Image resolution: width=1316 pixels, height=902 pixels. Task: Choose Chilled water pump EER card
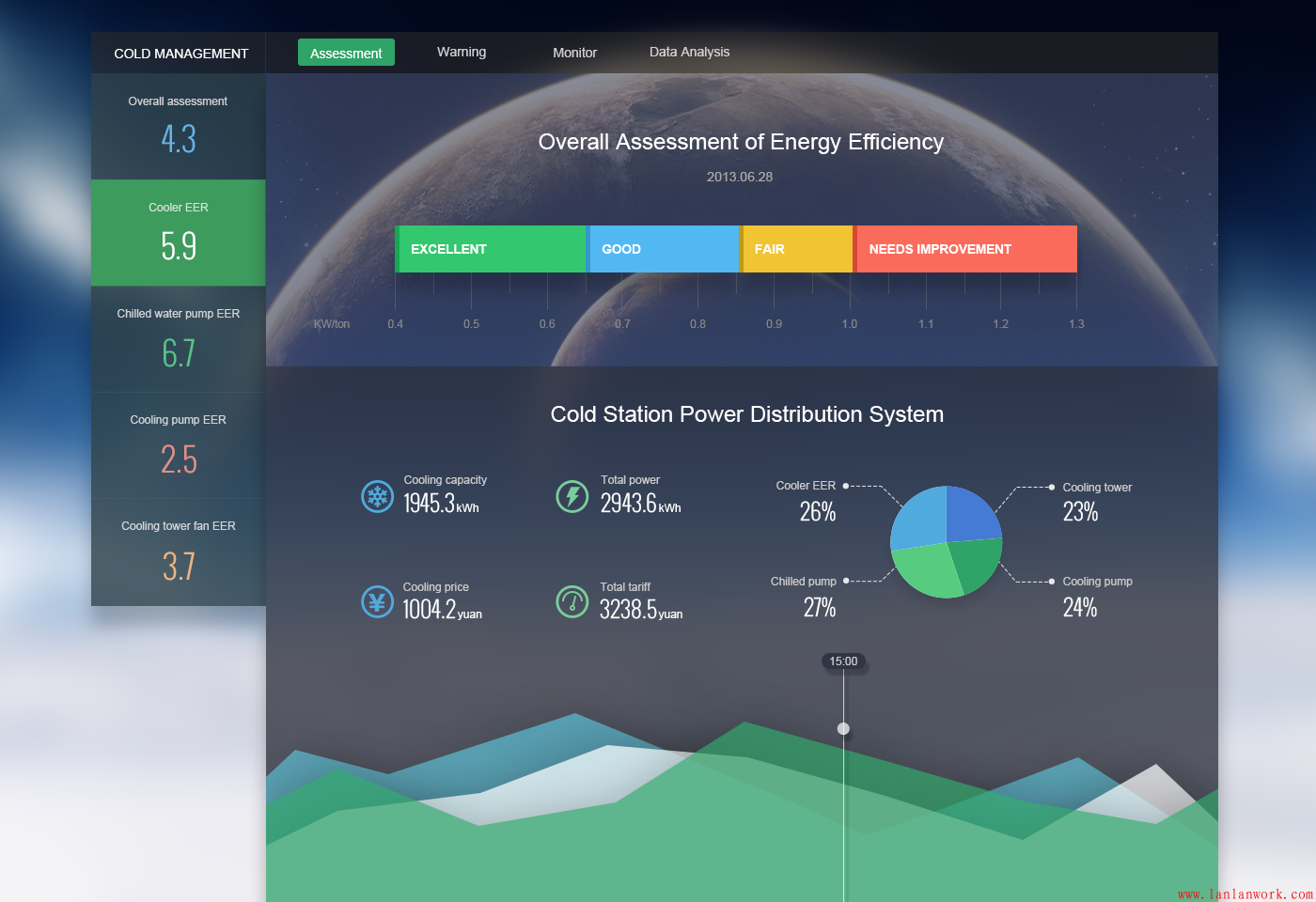click(x=179, y=339)
